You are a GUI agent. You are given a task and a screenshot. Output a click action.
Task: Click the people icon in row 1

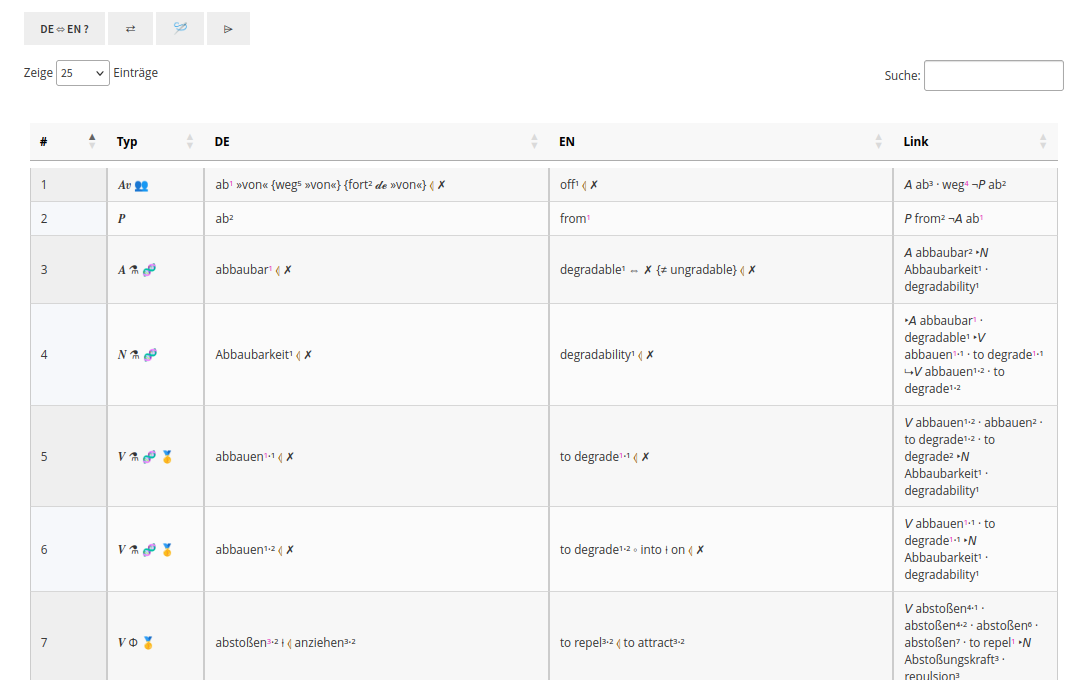pyautogui.click(x=141, y=185)
